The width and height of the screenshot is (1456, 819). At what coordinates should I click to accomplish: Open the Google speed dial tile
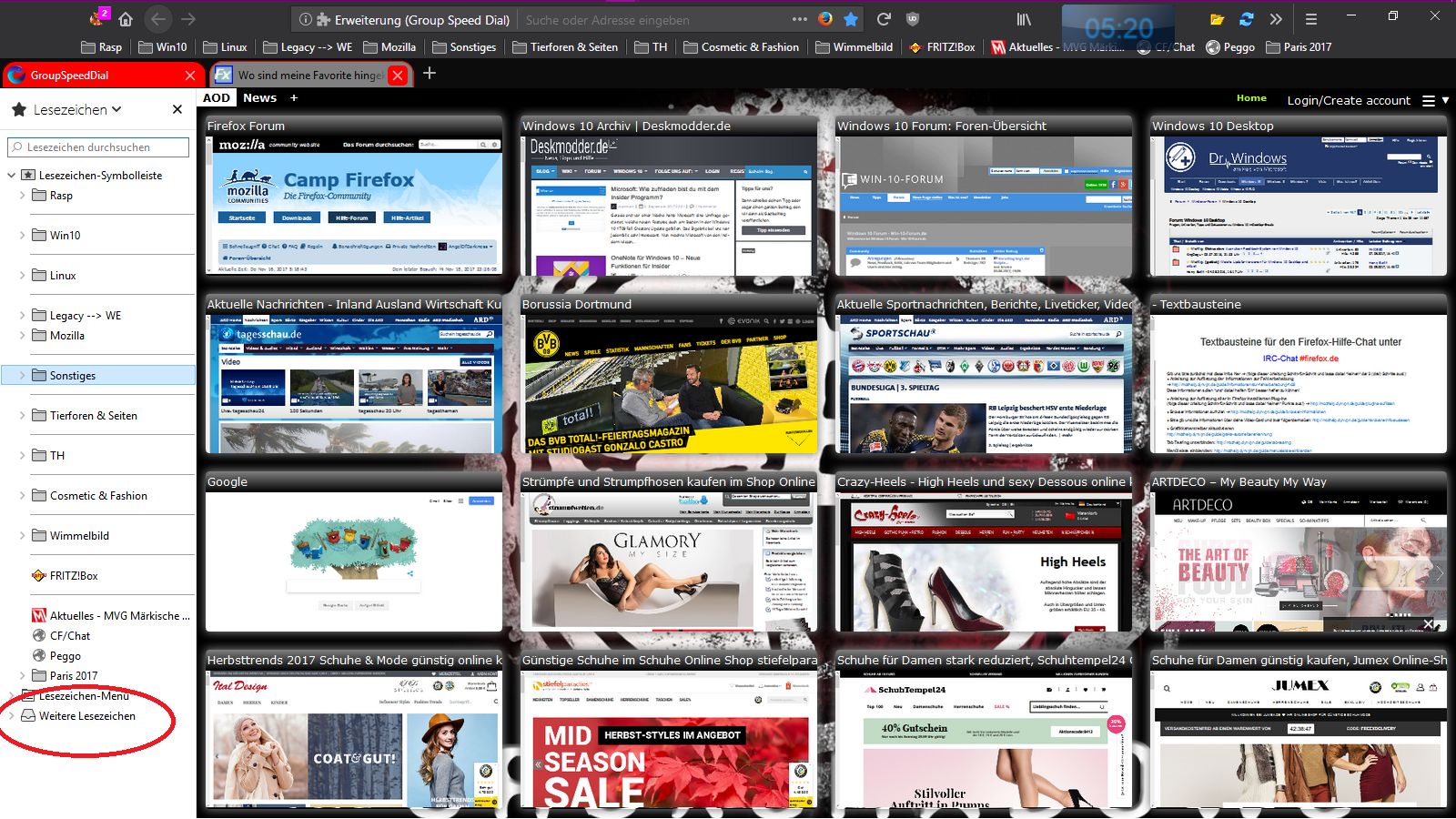click(354, 551)
